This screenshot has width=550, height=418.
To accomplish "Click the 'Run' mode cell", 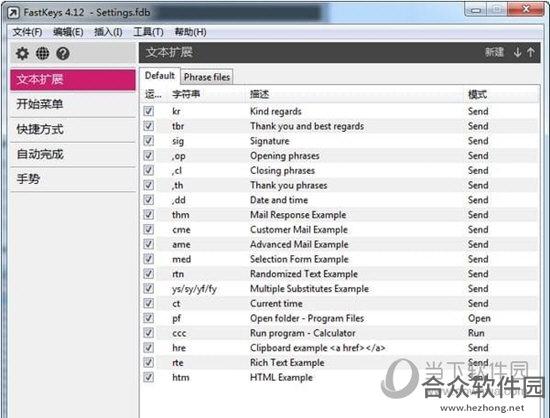I will click(476, 333).
